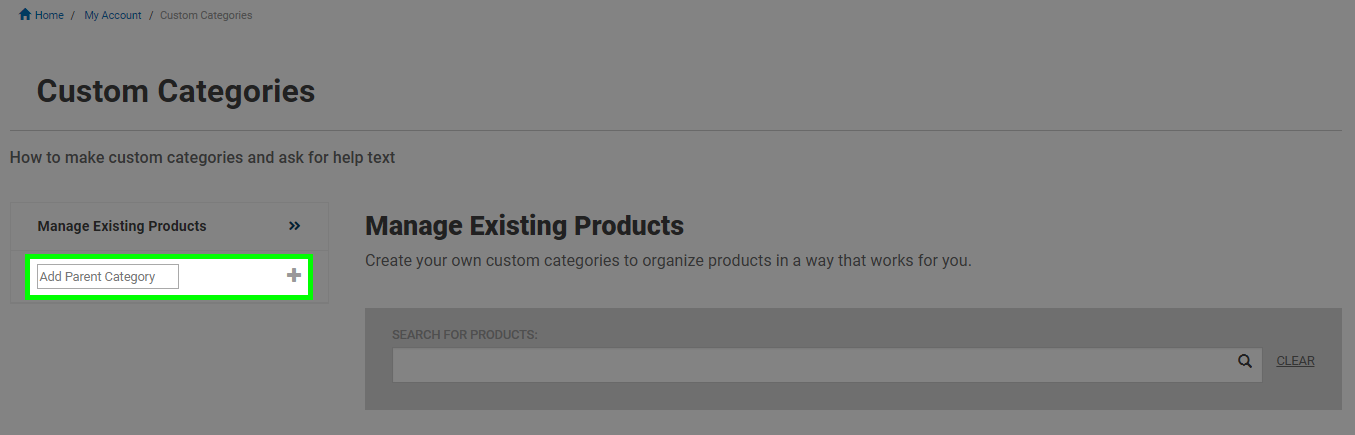Click the custom categories help text line
This screenshot has width=1355, height=435.
click(202, 157)
